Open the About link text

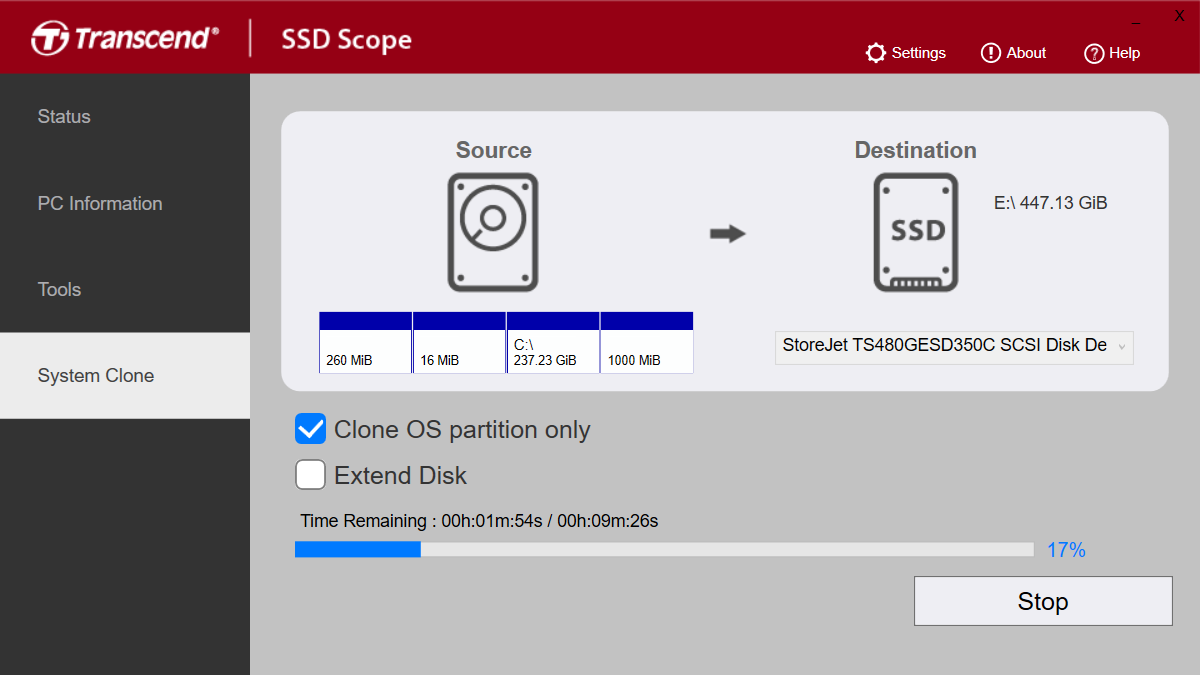[1026, 53]
